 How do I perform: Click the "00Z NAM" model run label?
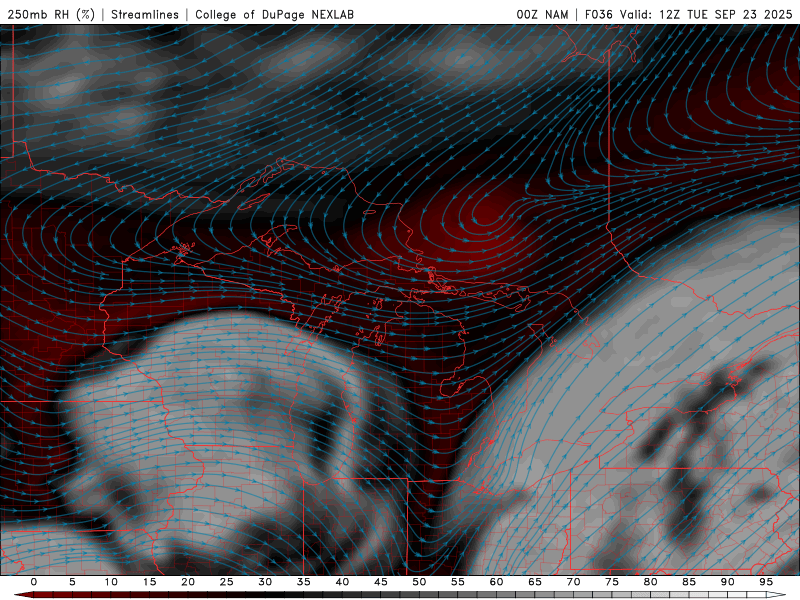[542, 14]
